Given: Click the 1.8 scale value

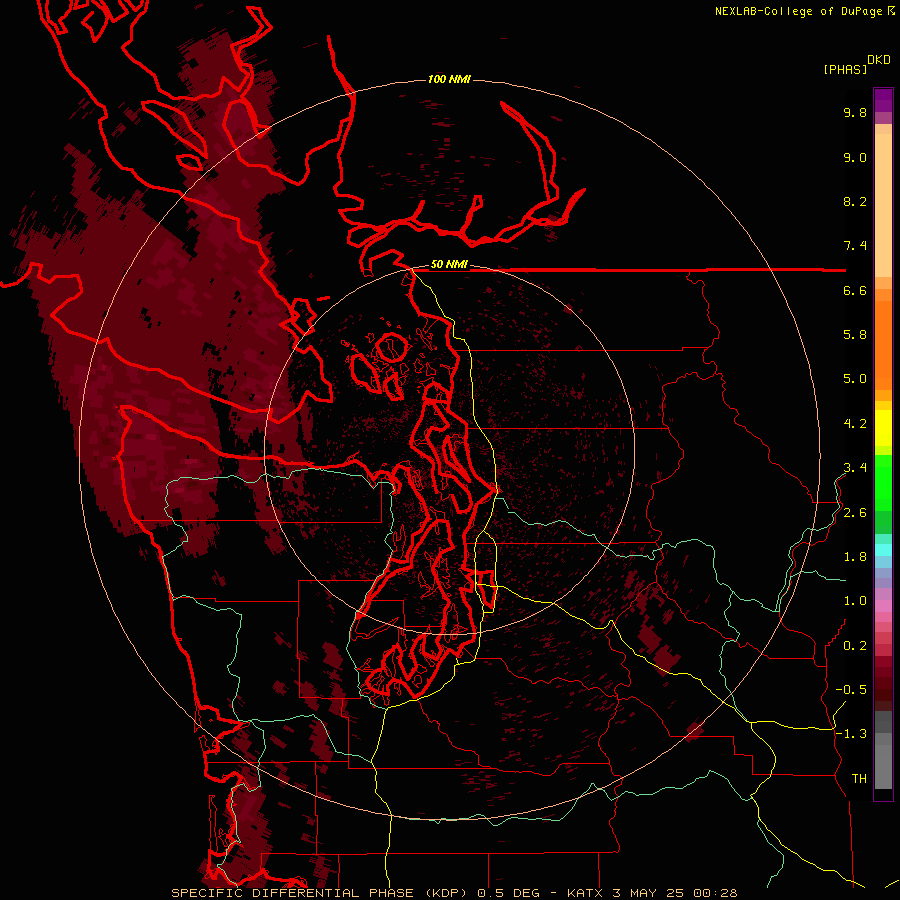Looking at the screenshot, I should 855,557.
